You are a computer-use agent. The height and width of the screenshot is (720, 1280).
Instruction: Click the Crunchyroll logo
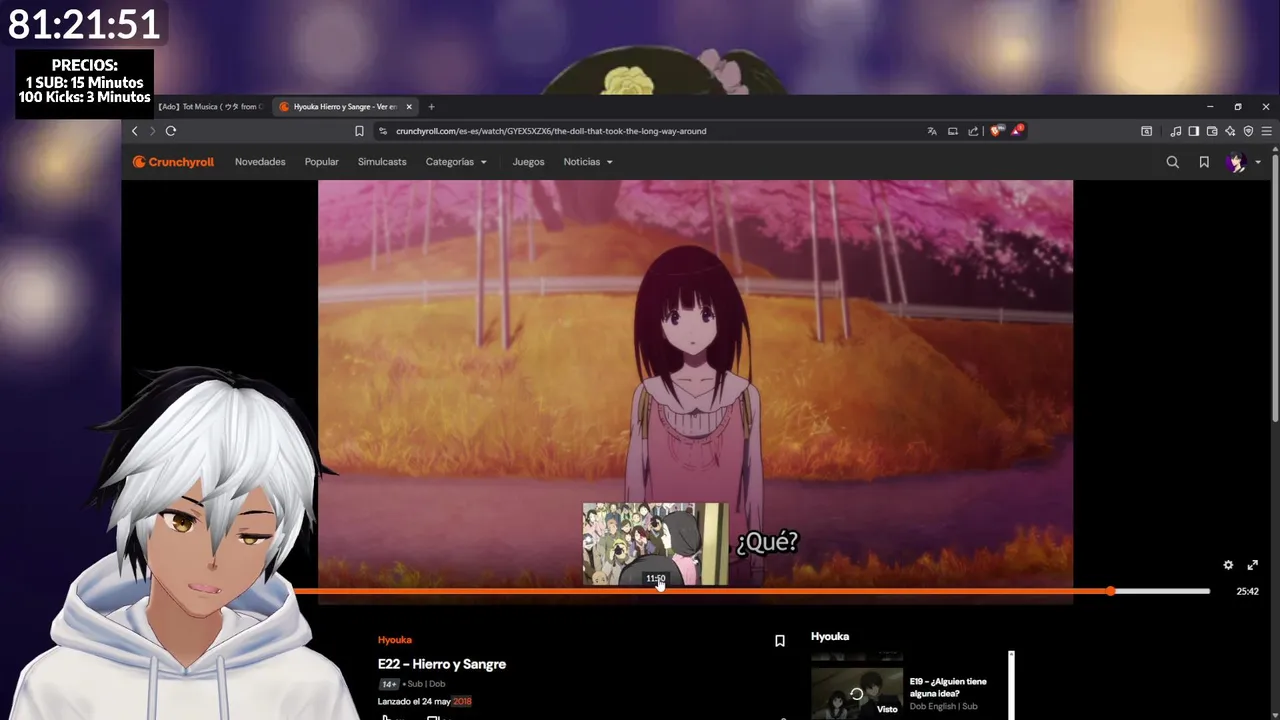coord(173,162)
